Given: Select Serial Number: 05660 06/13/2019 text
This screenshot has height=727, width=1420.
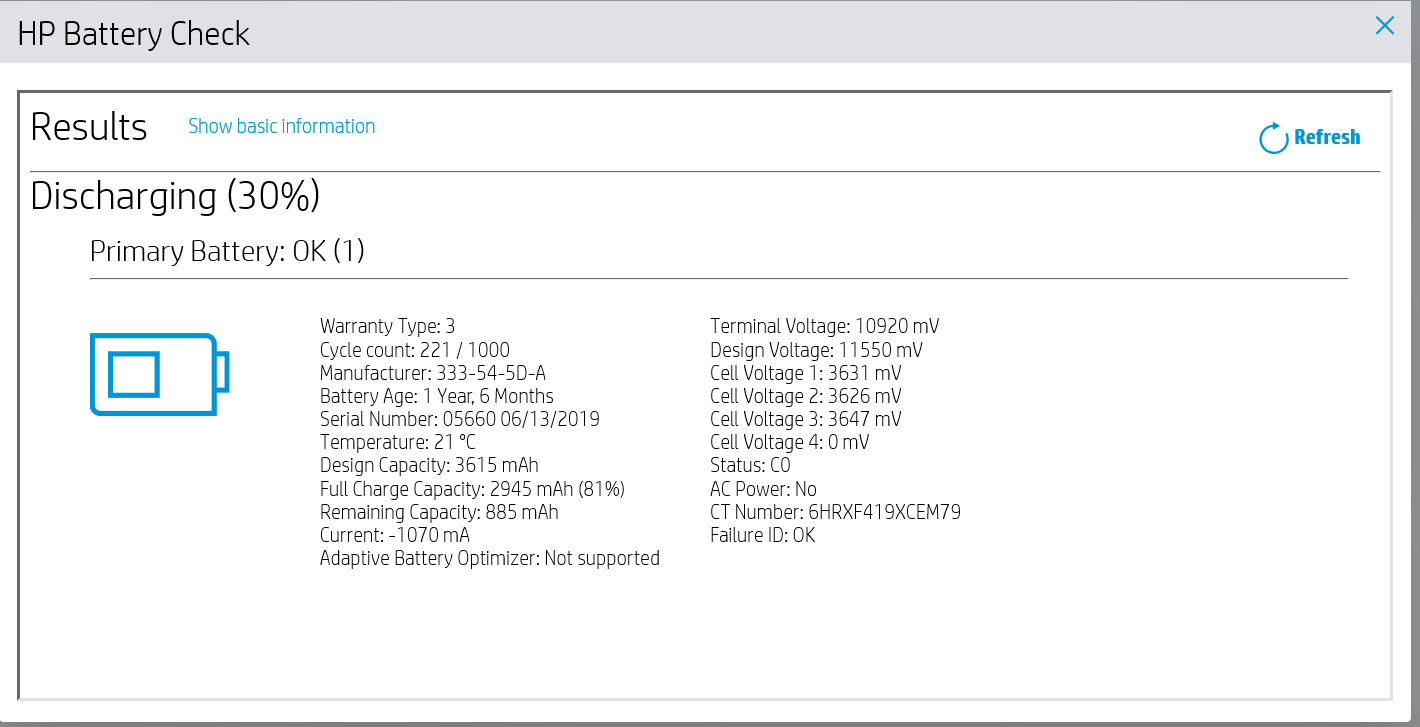Looking at the screenshot, I should point(460,419).
